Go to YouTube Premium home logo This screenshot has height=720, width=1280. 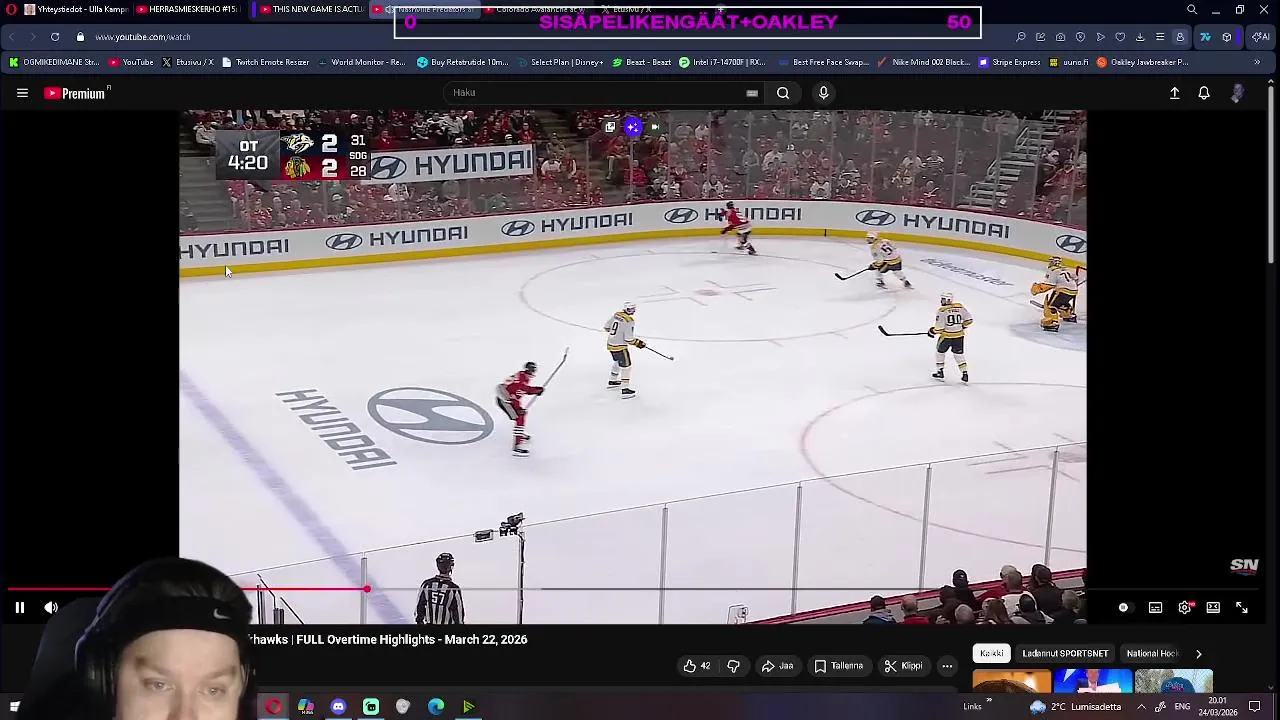pos(75,93)
